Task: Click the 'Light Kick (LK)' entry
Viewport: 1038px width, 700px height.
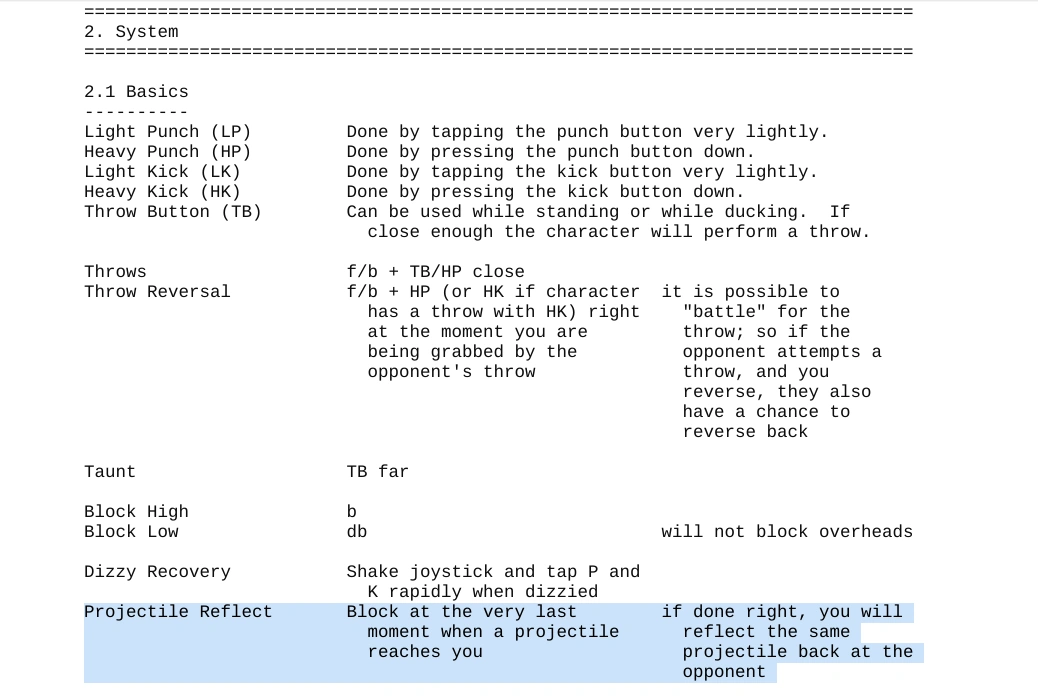Action: [x=162, y=172]
